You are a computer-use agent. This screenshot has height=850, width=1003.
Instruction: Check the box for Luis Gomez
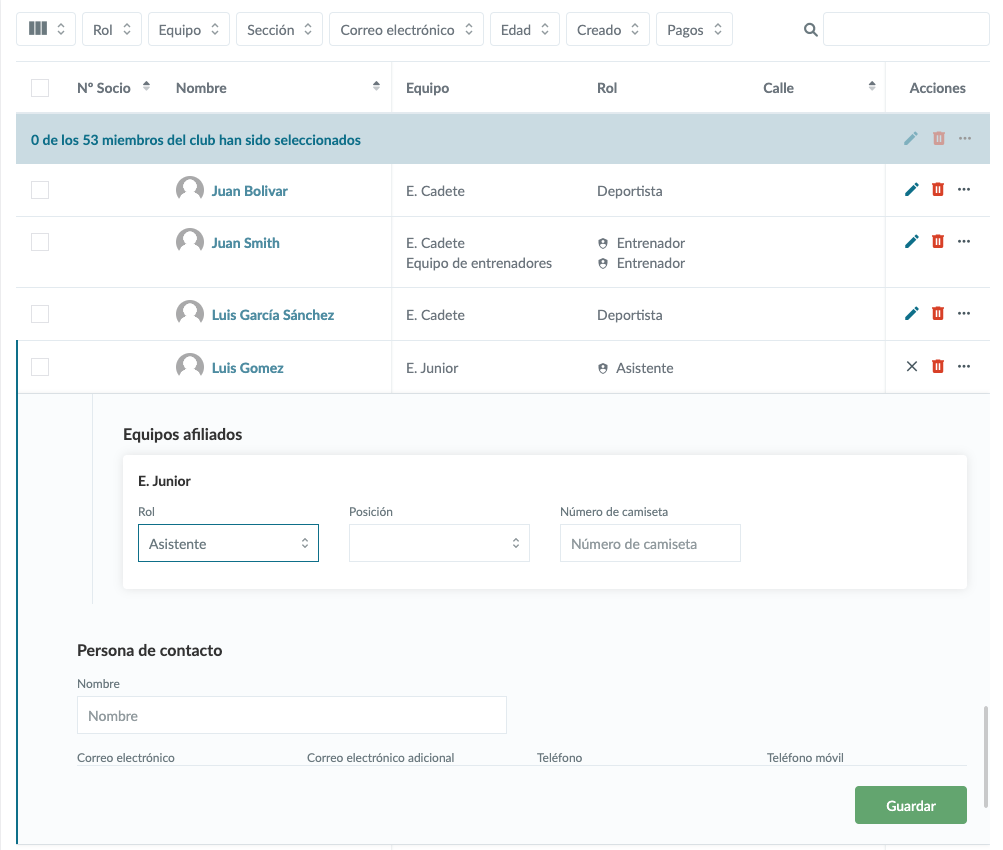point(40,367)
